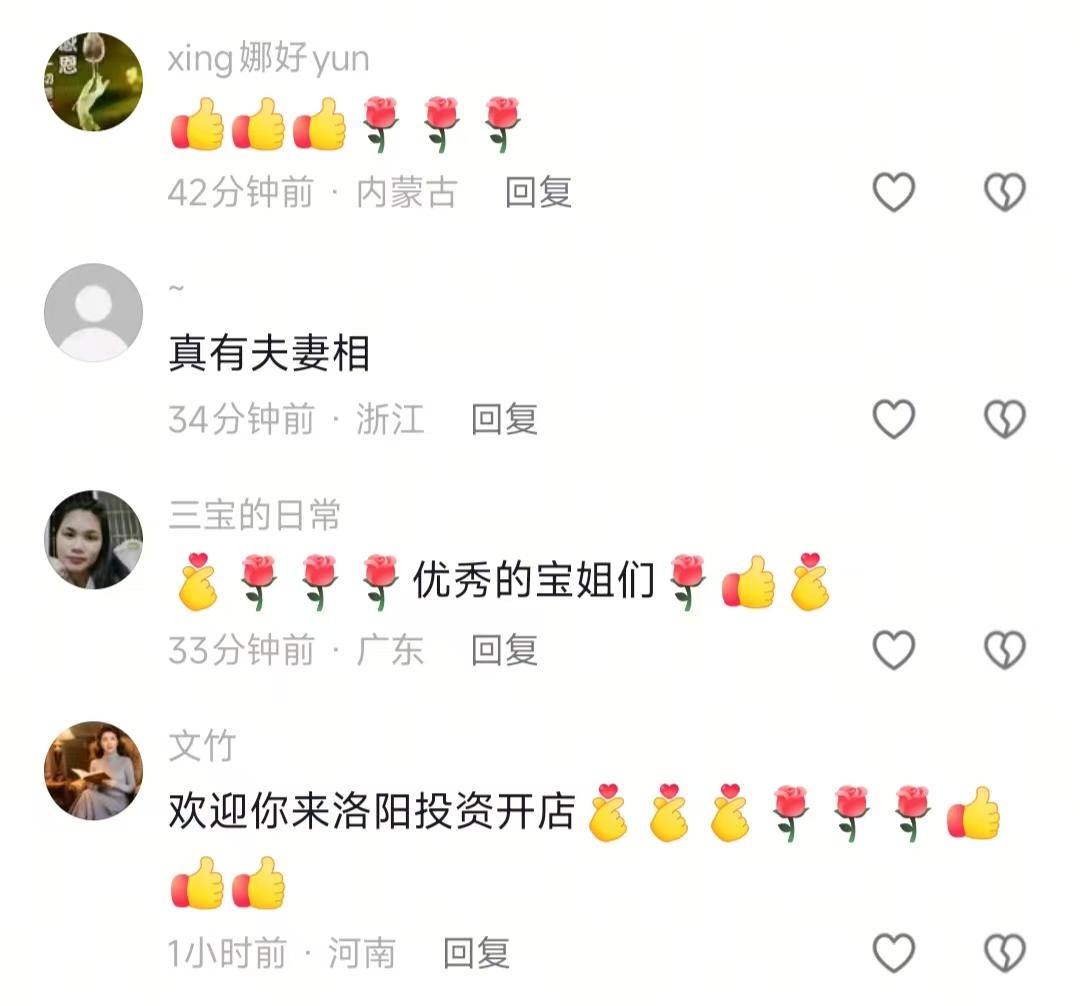Reply to 三宝的日常's comment

click(505, 650)
